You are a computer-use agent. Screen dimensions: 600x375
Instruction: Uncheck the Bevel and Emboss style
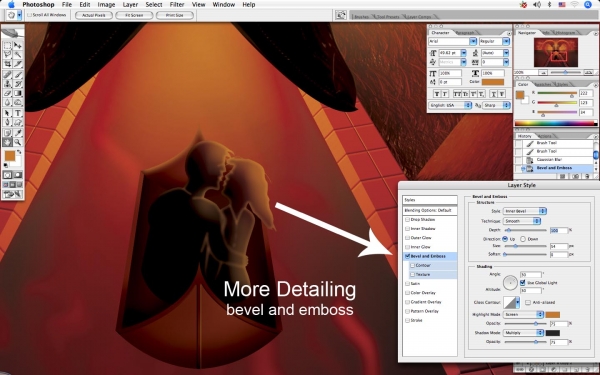coord(408,256)
